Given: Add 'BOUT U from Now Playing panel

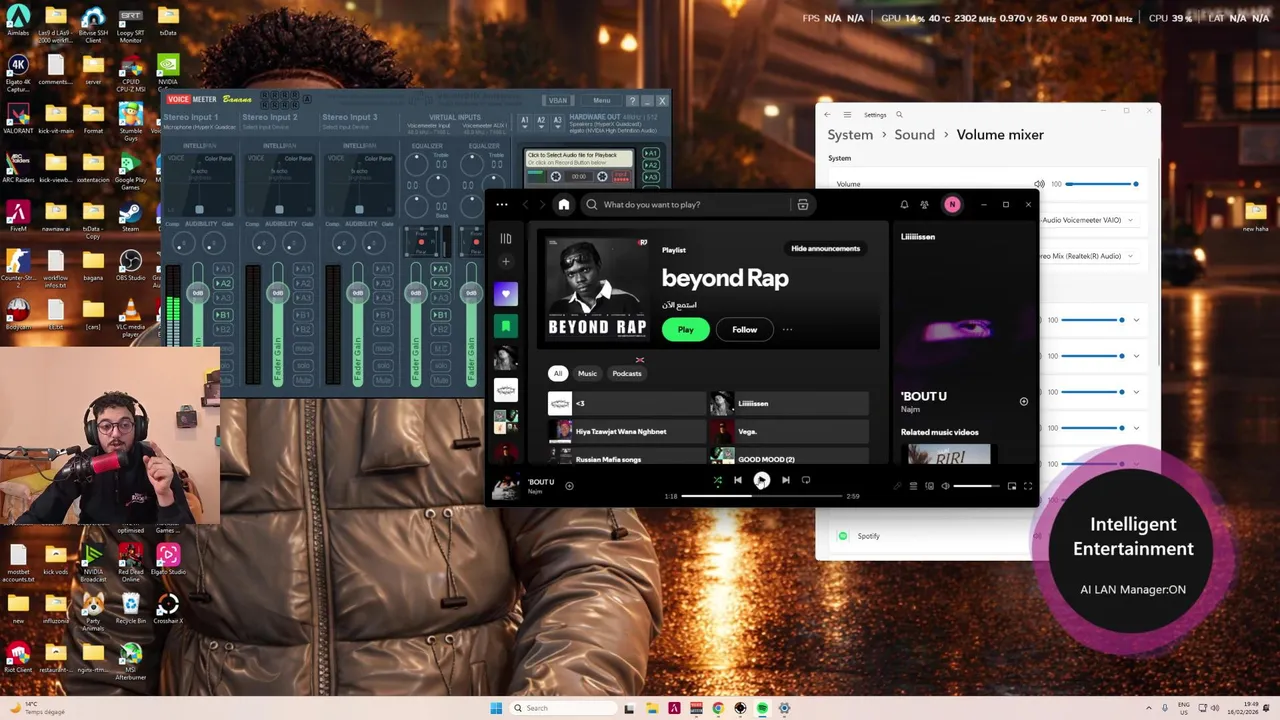Looking at the screenshot, I should coord(1023,402).
